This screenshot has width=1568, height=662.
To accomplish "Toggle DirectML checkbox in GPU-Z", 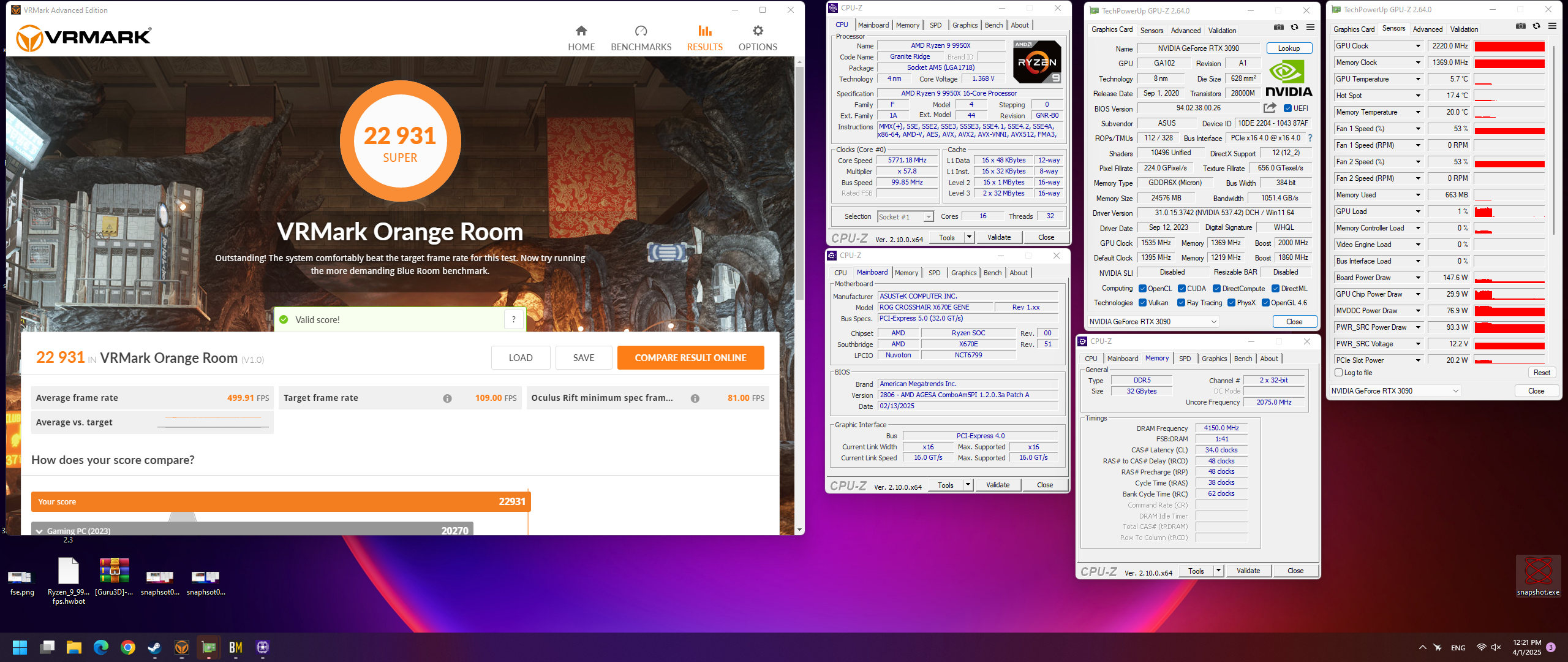I will (x=1275, y=289).
